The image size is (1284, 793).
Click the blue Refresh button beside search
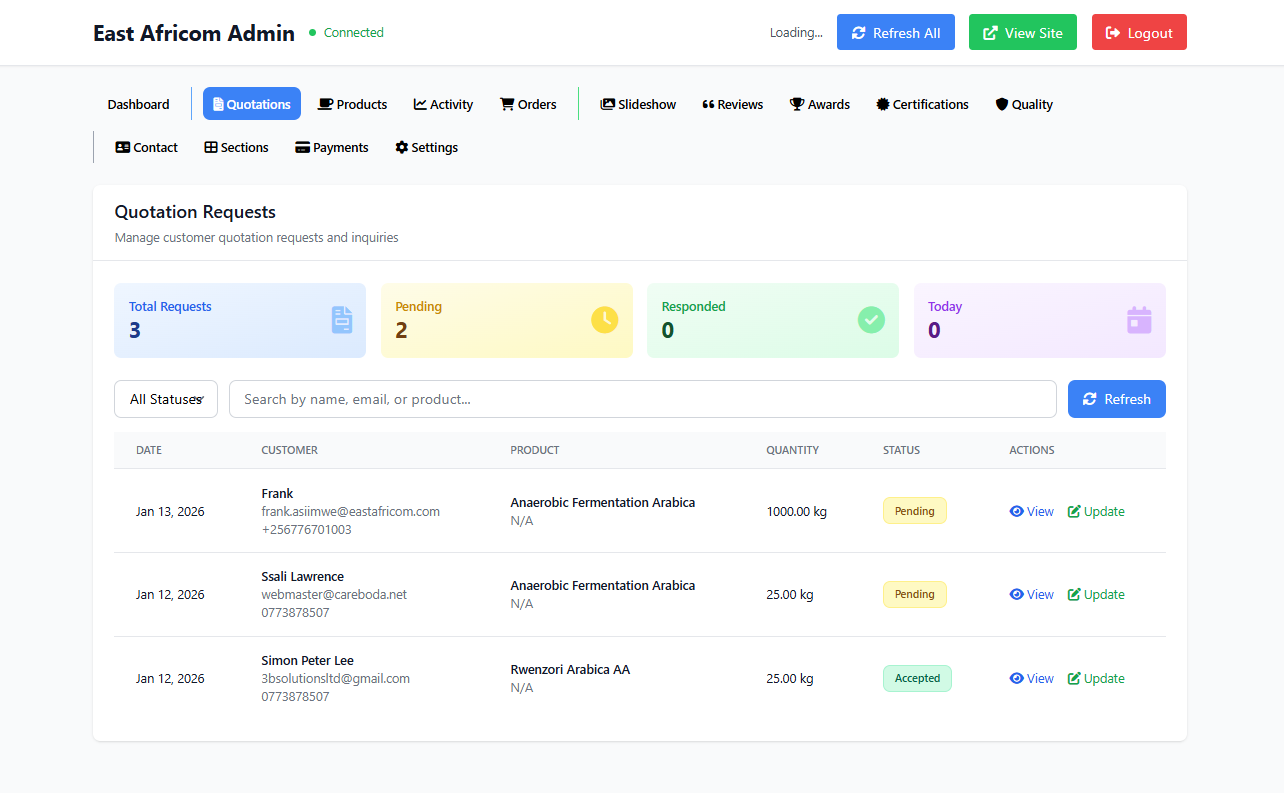click(1117, 399)
